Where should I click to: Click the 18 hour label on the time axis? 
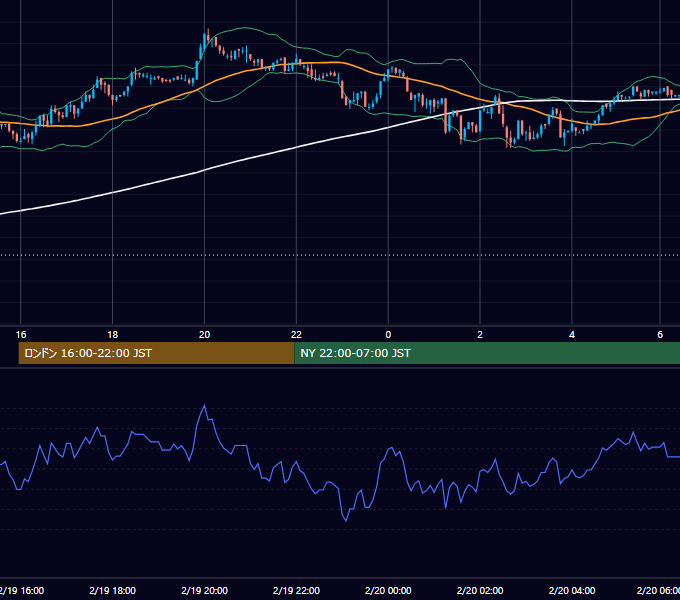[112, 335]
